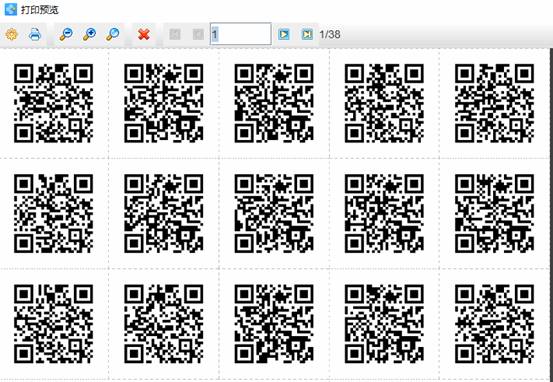Viewport: 553px width, 382px height.
Task: Click the printer icon to print
Action: [35, 34]
